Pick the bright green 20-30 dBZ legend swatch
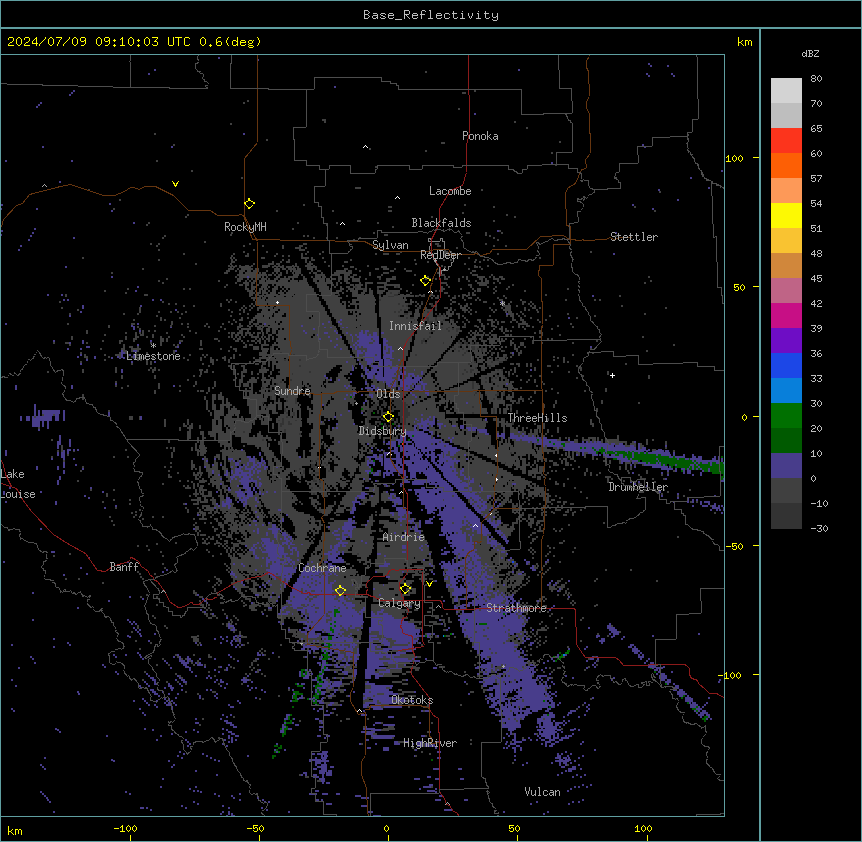The image size is (862, 842). pyautogui.click(x=786, y=416)
